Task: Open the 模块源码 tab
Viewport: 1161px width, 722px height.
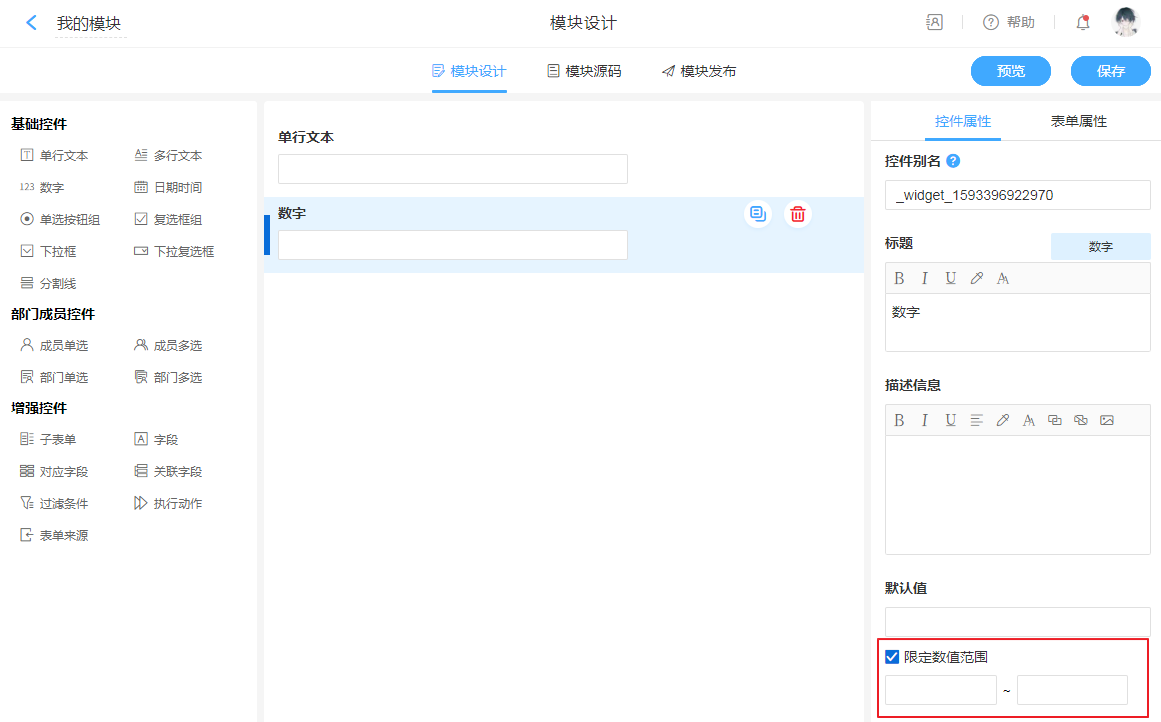Action: tap(584, 71)
